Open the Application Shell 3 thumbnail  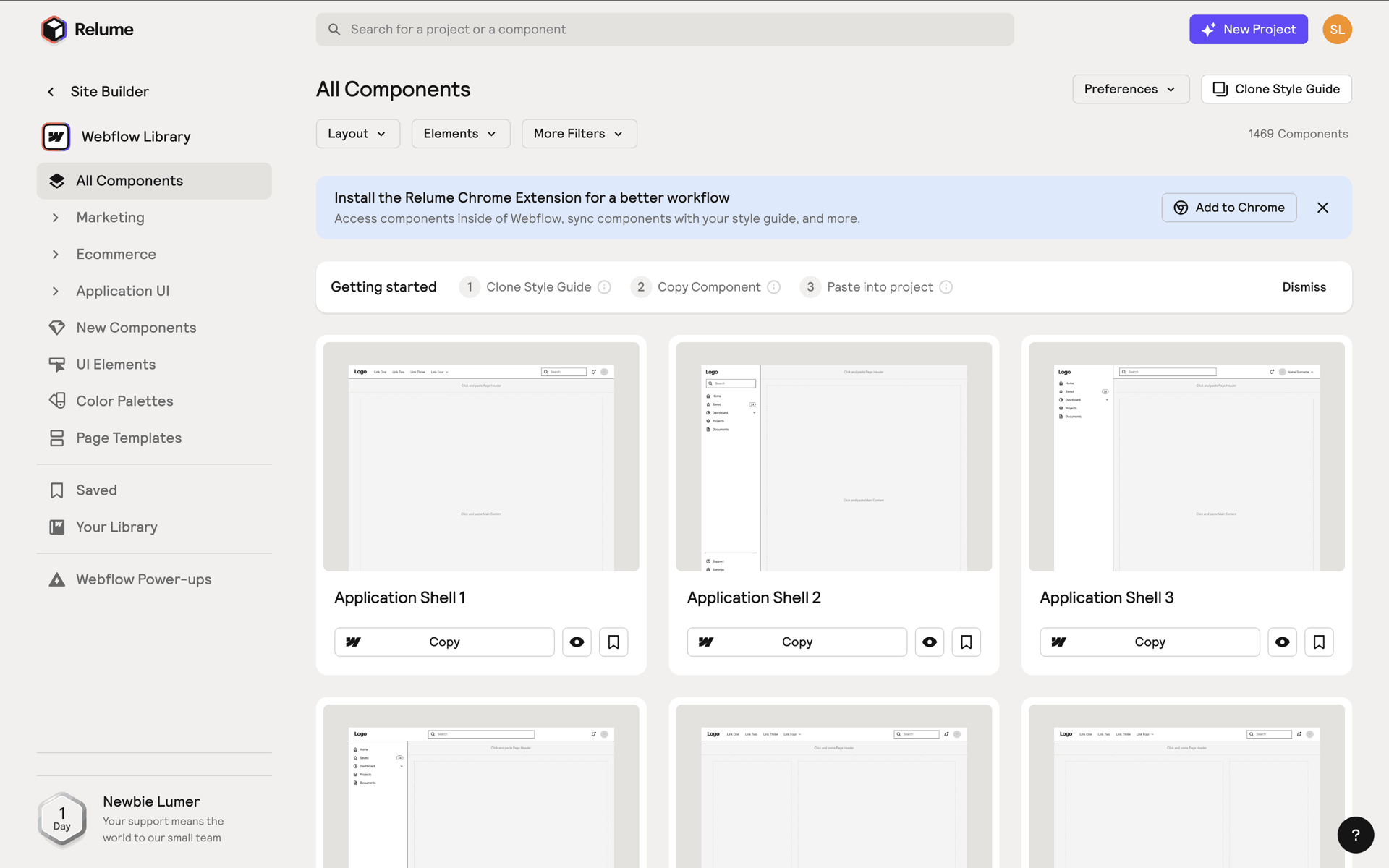coord(1186,456)
